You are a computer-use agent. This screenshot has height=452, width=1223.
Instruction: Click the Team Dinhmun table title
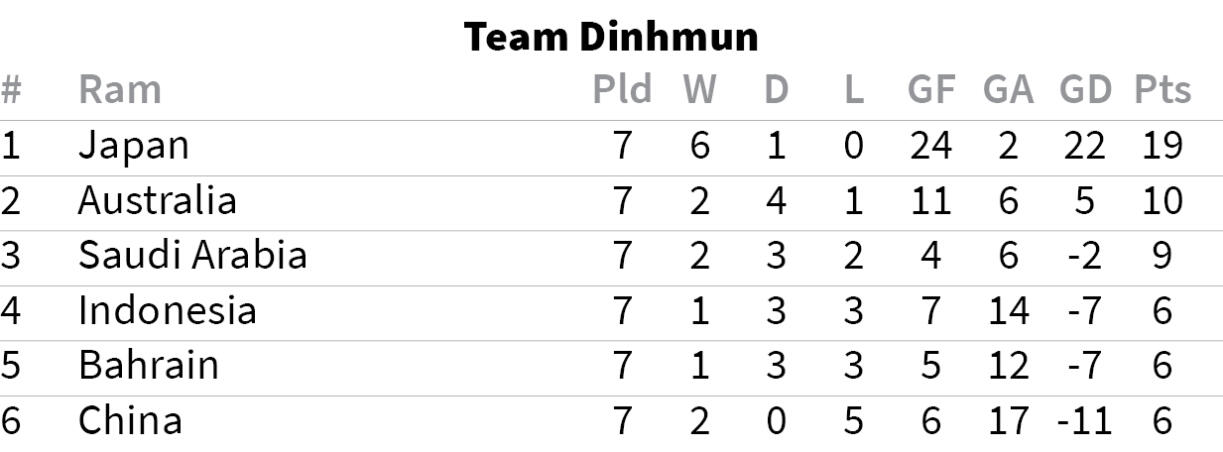tap(611, 38)
